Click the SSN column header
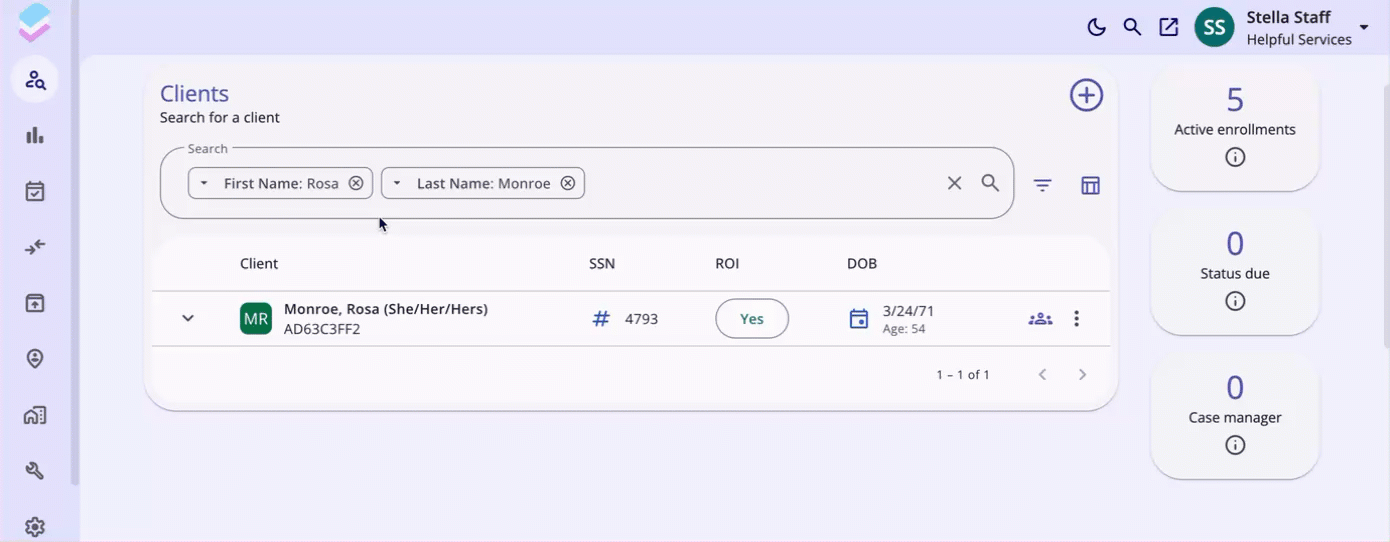This screenshot has width=1390, height=542. (602, 264)
